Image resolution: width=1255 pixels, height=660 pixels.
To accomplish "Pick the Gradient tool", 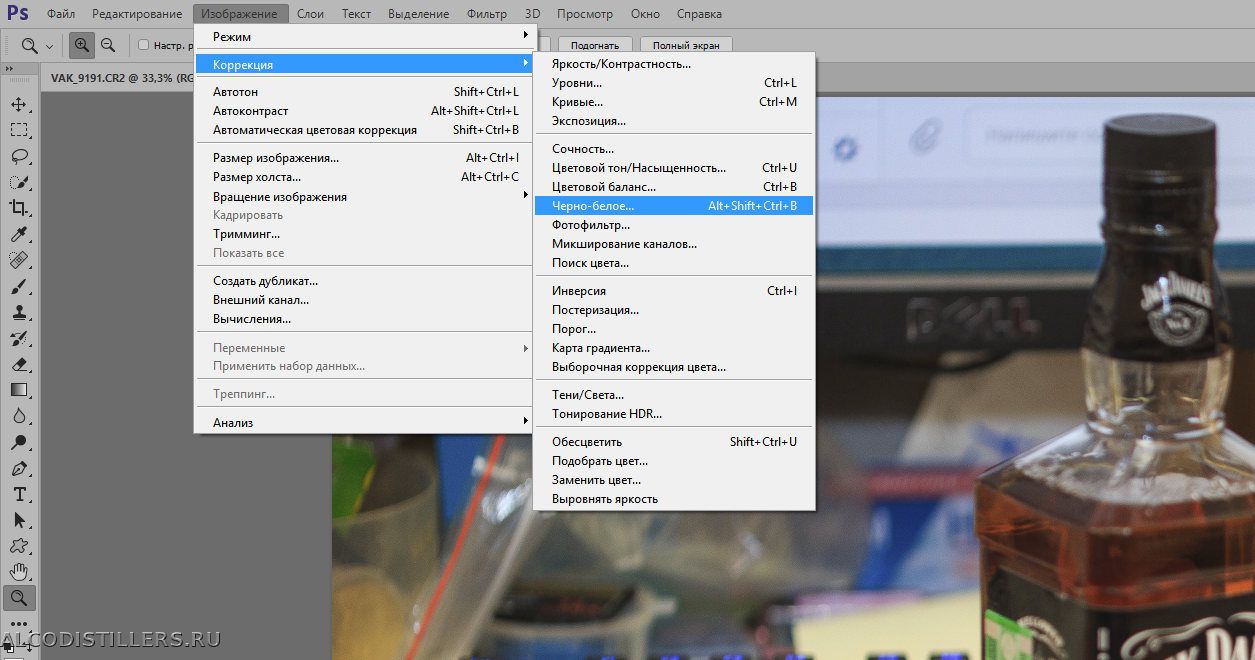I will click(19, 390).
